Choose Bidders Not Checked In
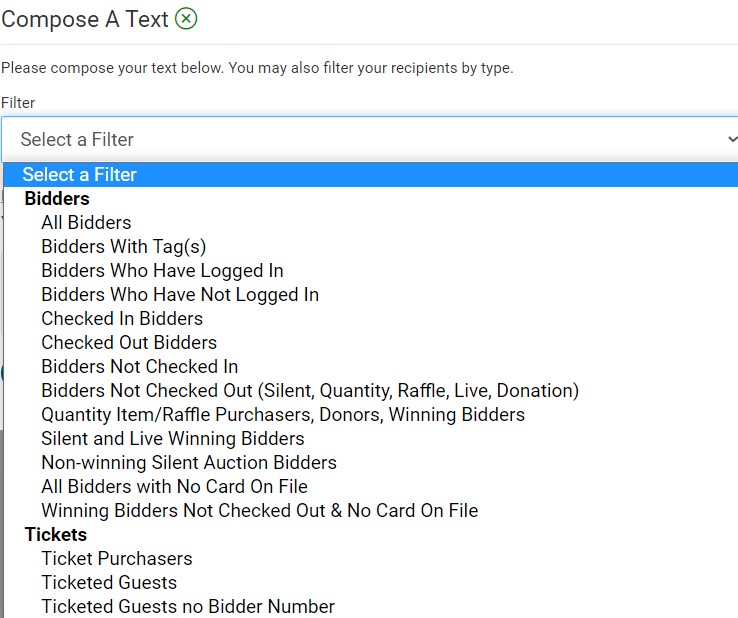738x618 pixels. point(140,366)
